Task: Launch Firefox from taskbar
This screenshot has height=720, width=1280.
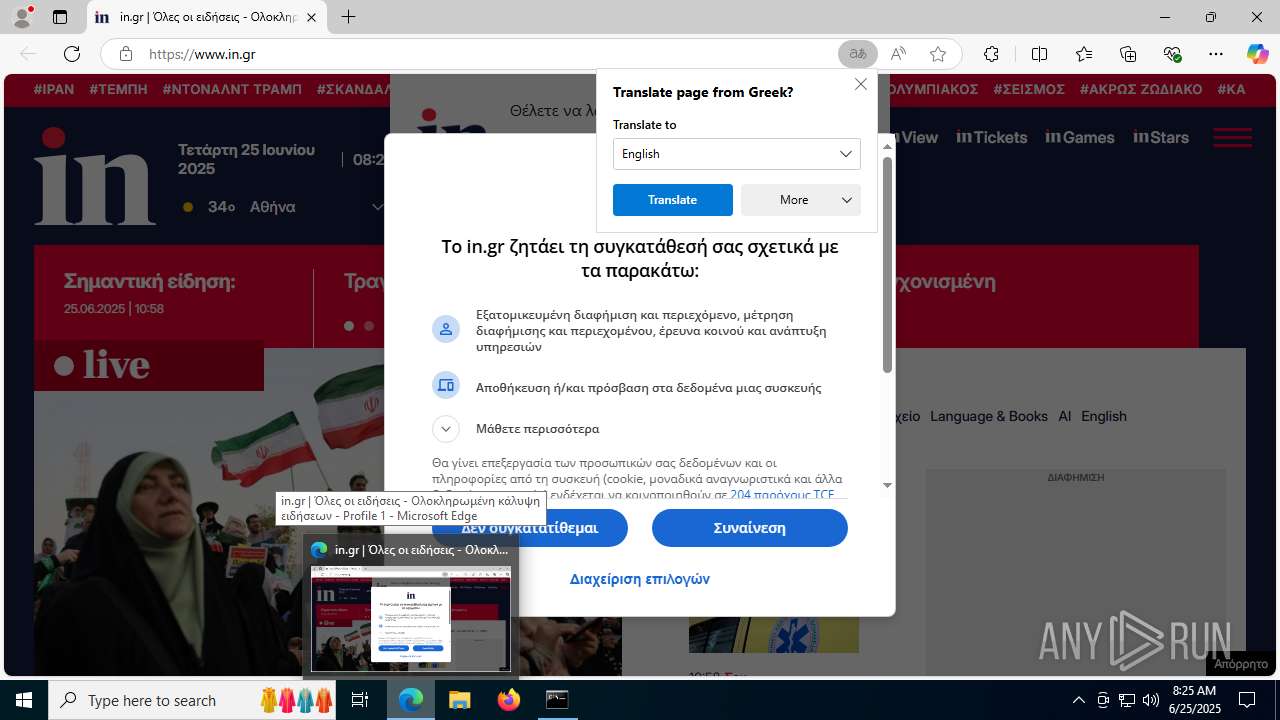Action: click(508, 700)
